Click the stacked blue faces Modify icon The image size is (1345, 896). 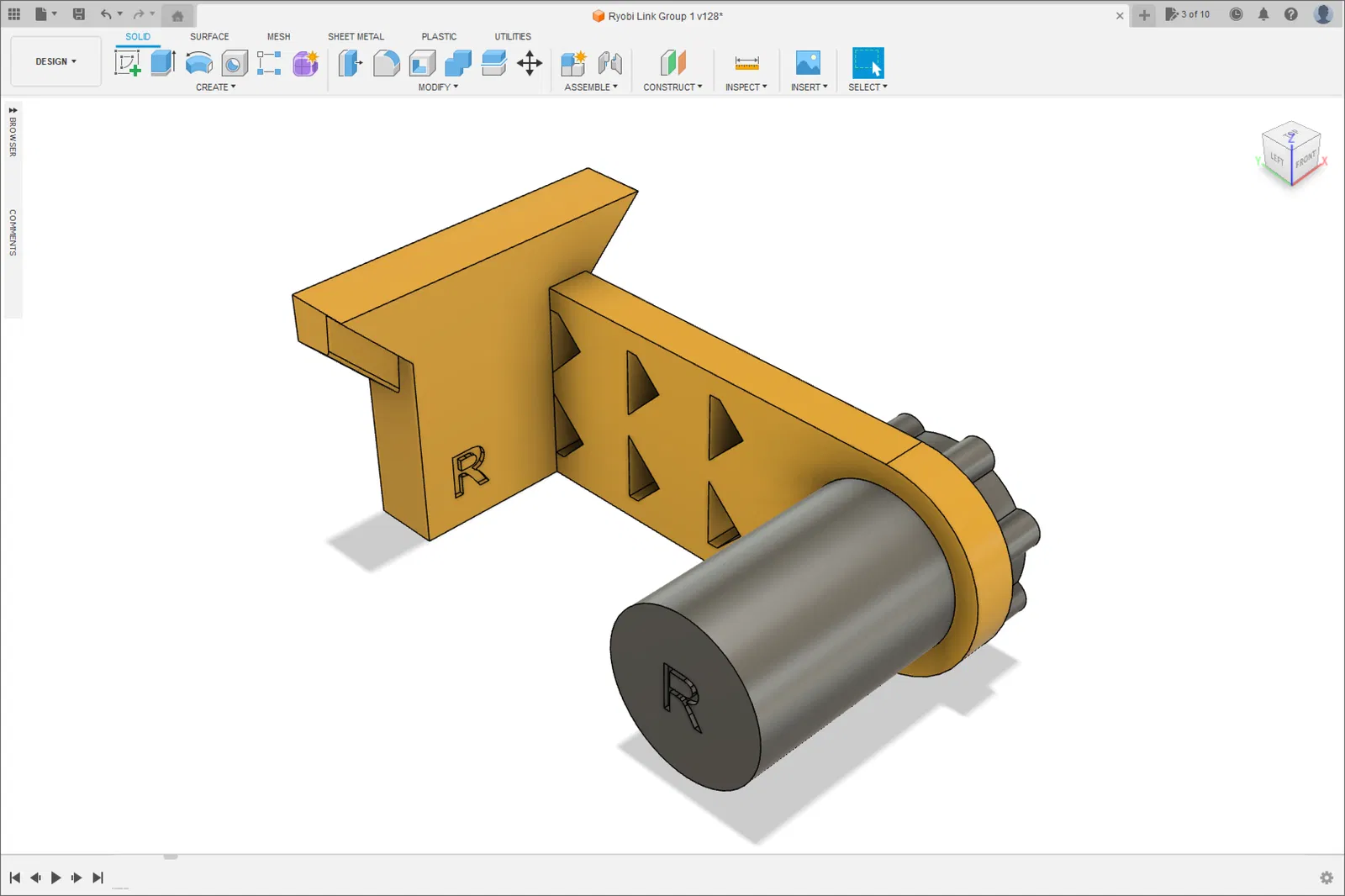tap(493, 63)
